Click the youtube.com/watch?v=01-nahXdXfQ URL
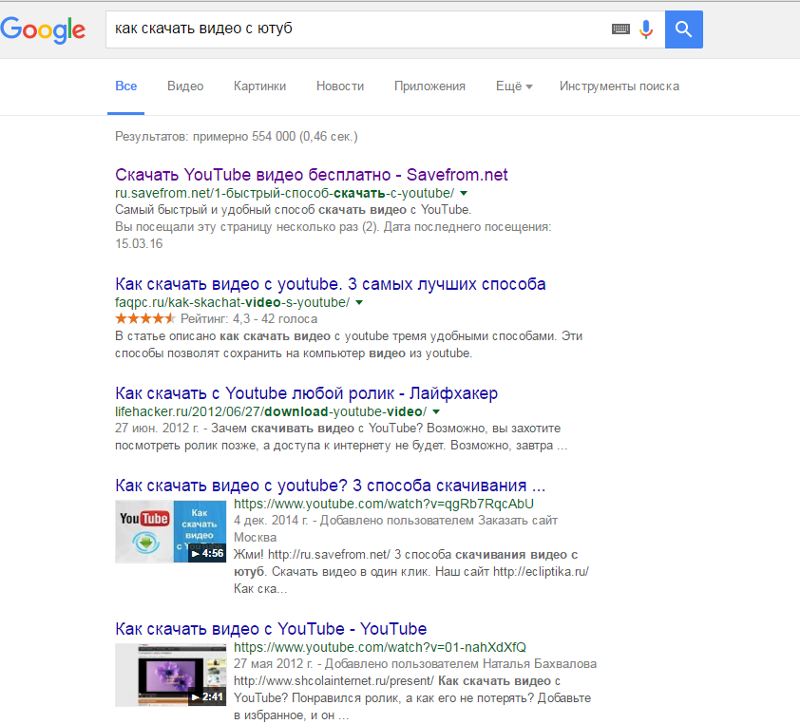The height and width of the screenshot is (724, 800). pyautogui.click(x=380, y=647)
